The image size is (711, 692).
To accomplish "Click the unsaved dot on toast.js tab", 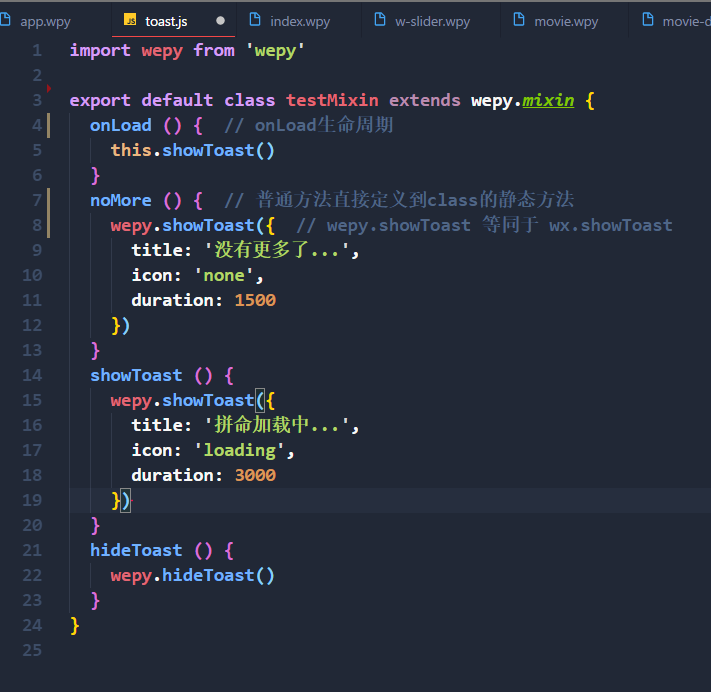I will click(220, 20).
